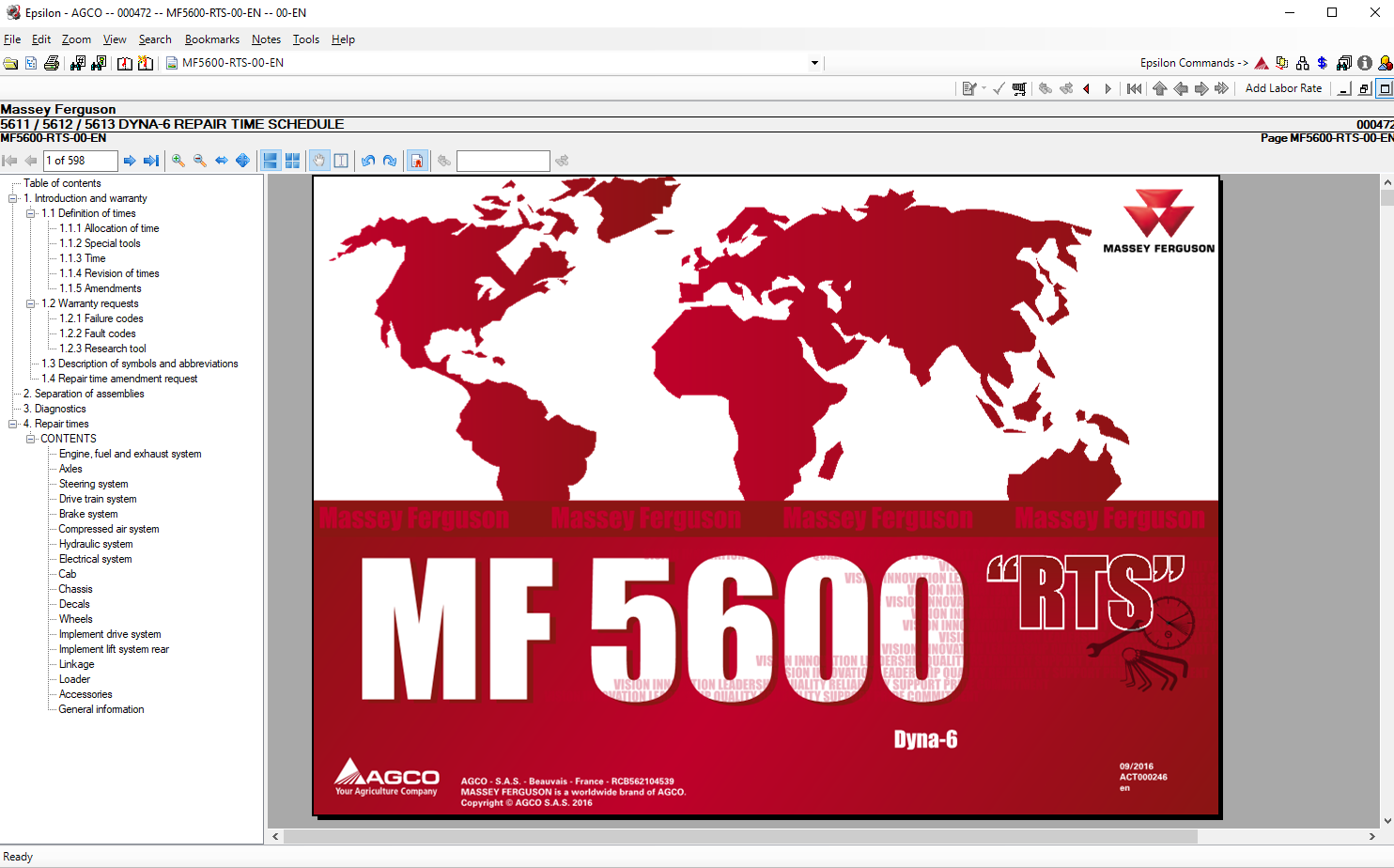Click the MF5600 cover page thumbnail
Image resolution: width=1394 pixels, height=868 pixels.
pyautogui.click(x=767, y=496)
